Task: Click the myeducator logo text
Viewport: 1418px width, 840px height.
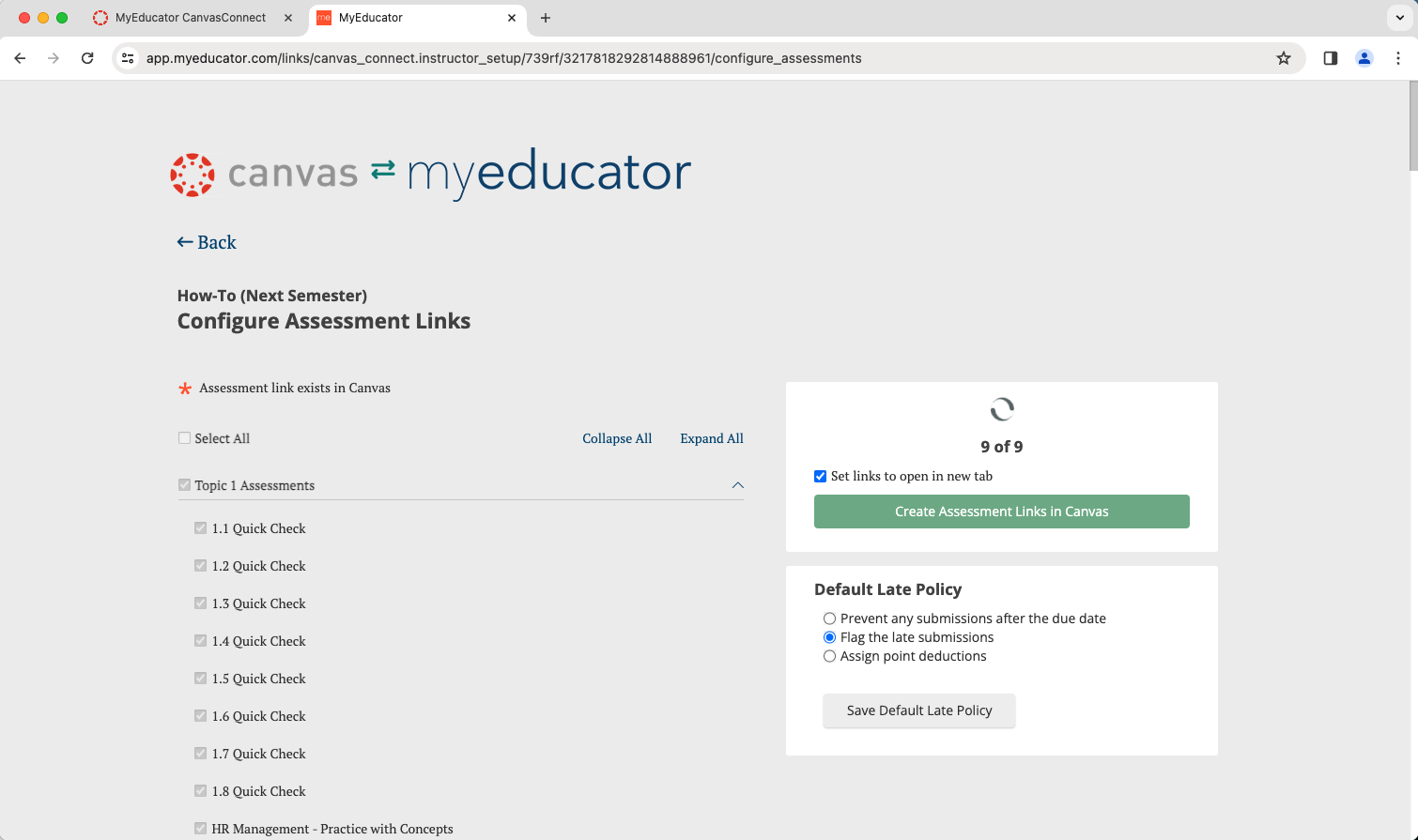Action: click(x=549, y=173)
